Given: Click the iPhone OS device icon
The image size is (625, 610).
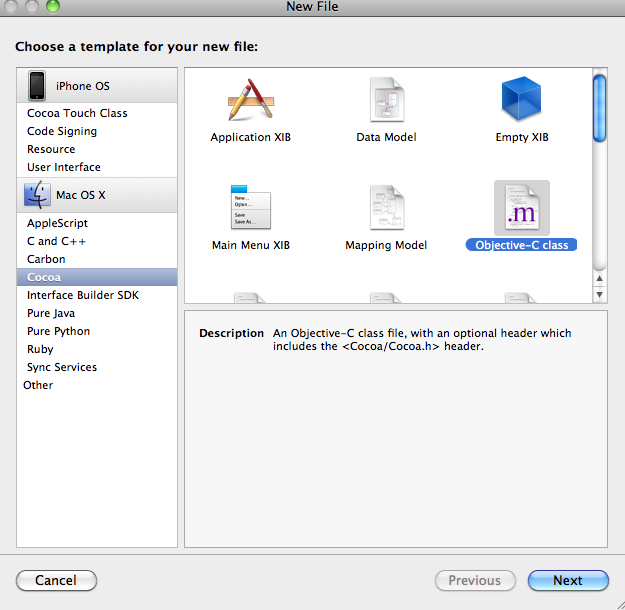Looking at the screenshot, I should [x=37, y=86].
